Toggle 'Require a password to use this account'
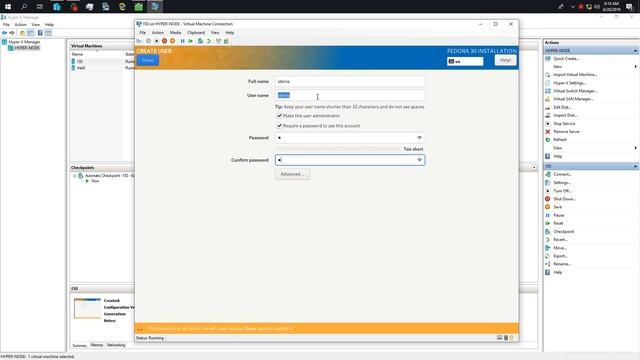The width and height of the screenshot is (640, 360). pyautogui.click(x=279, y=126)
